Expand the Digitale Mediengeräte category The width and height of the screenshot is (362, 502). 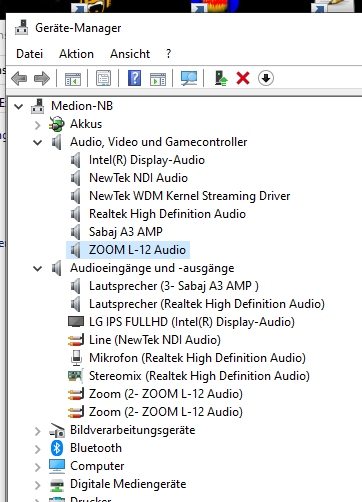click(x=37, y=485)
